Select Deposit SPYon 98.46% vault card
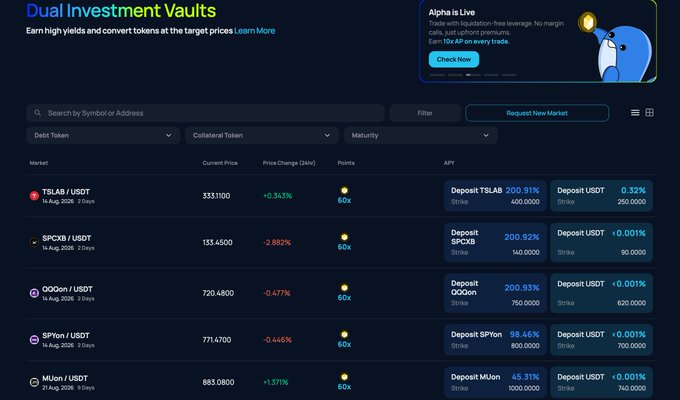This screenshot has height=400, width=680. [x=495, y=340]
